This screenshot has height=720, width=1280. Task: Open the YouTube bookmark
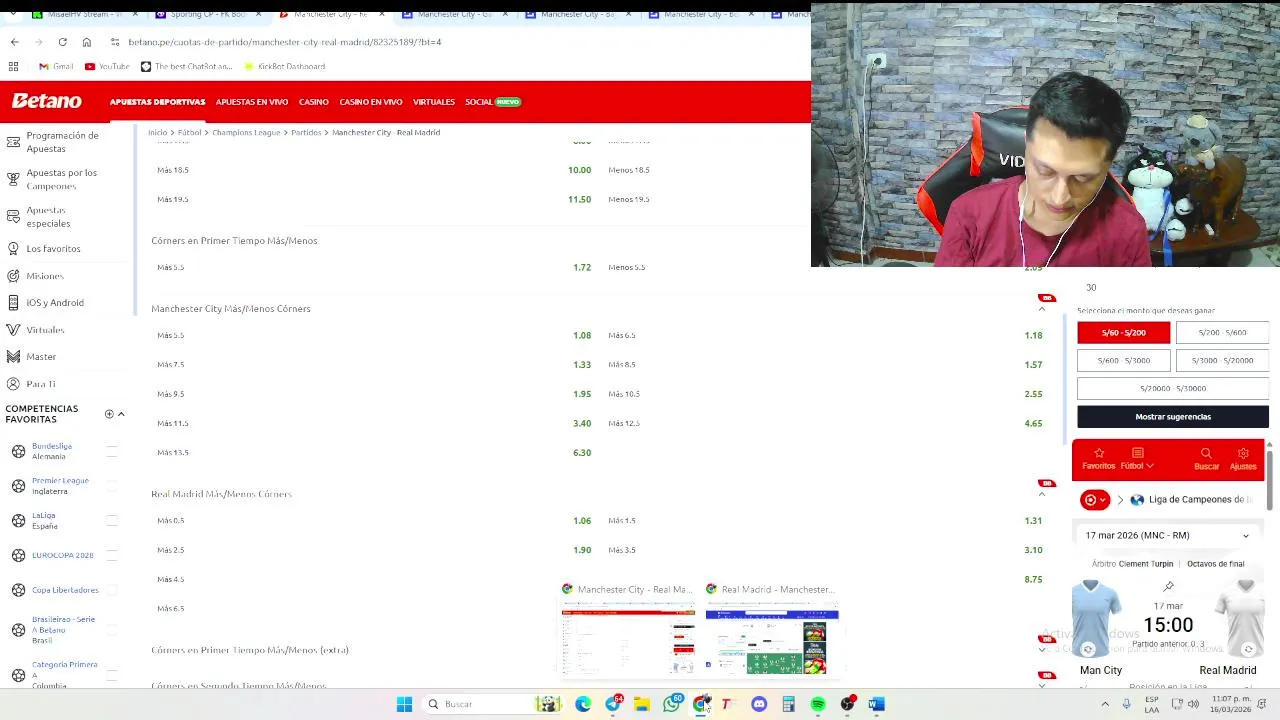pyautogui.click(x=107, y=66)
